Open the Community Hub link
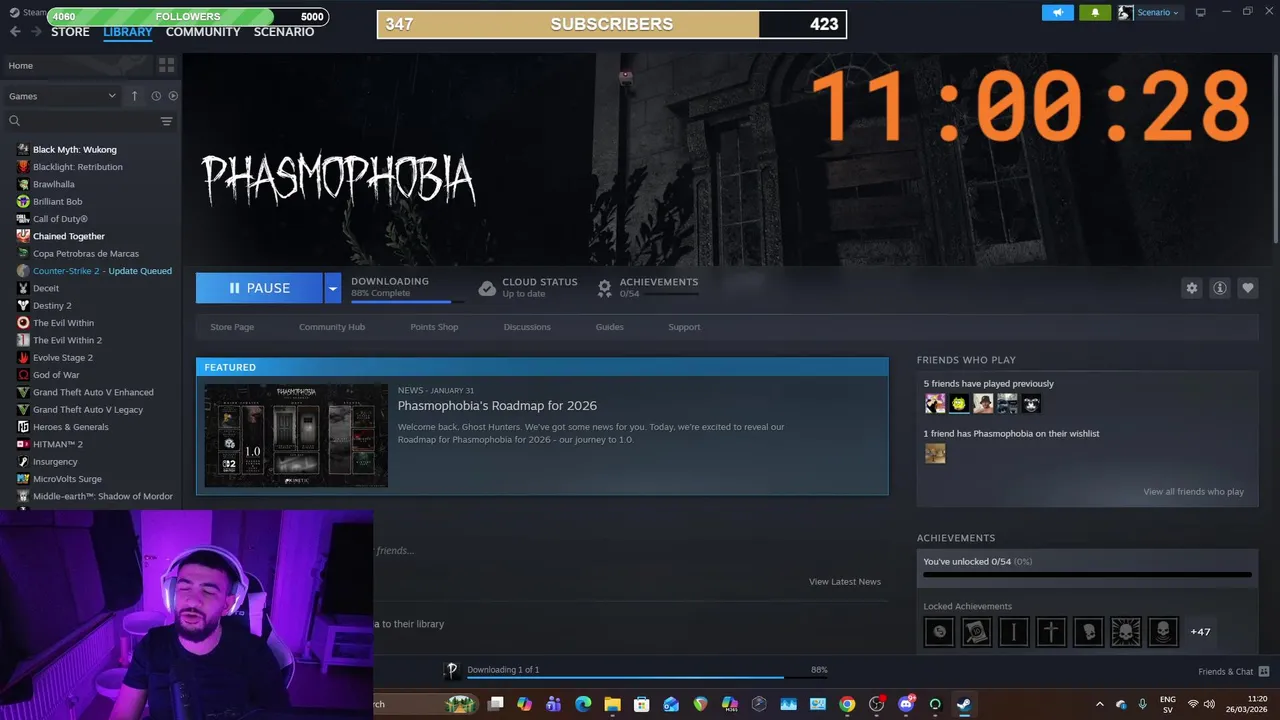Screen dimensions: 1280x720 (332, 327)
